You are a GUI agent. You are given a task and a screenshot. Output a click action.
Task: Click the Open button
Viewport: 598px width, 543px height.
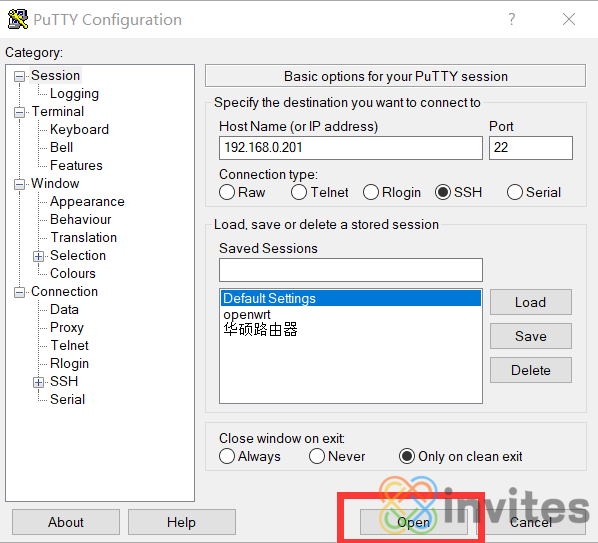coord(414,522)
